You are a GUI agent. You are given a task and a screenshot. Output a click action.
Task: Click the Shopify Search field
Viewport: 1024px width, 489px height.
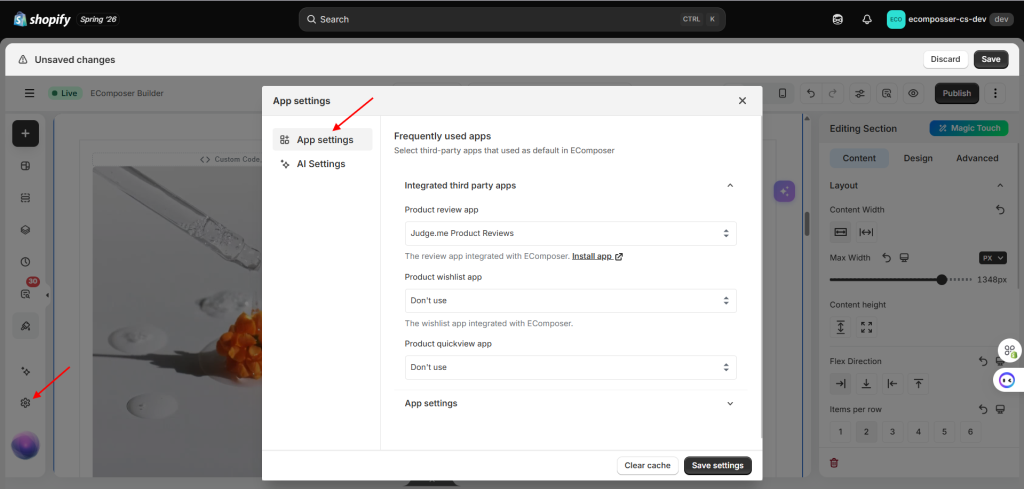pyautogui.click(x=512, y=20)
